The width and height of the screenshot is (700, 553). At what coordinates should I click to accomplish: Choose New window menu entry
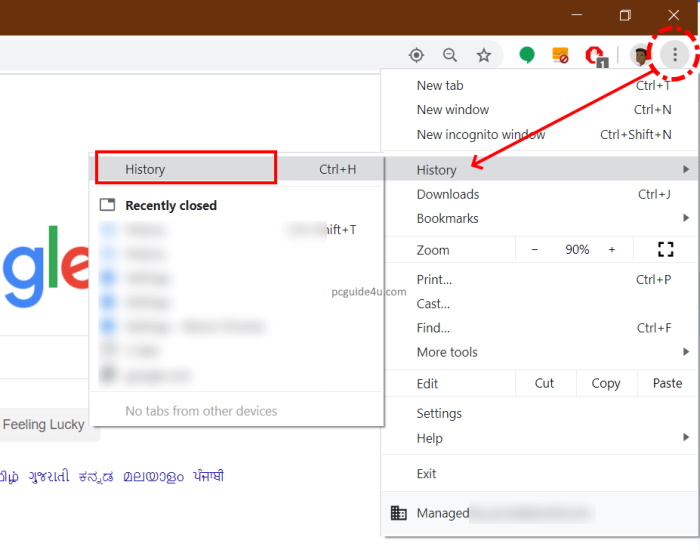[540, 110]
